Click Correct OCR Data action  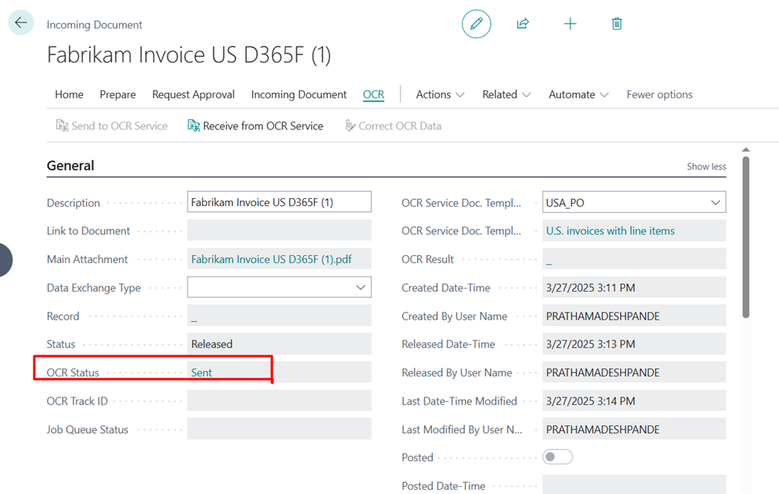click(393, 126)
